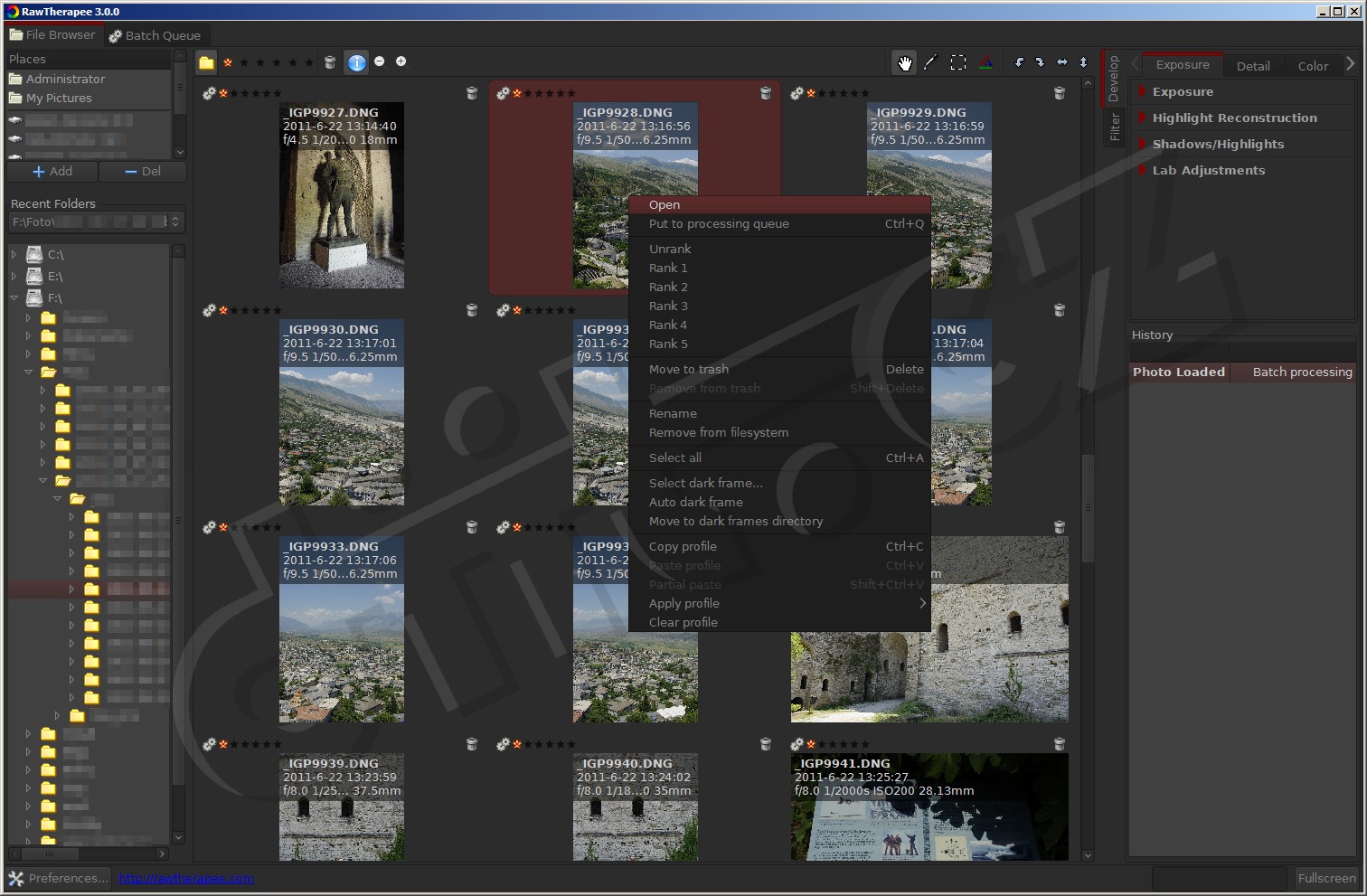Activate the crop selection tool
The height and width of the screenshot is (896, 1367).
pos(958,62)
